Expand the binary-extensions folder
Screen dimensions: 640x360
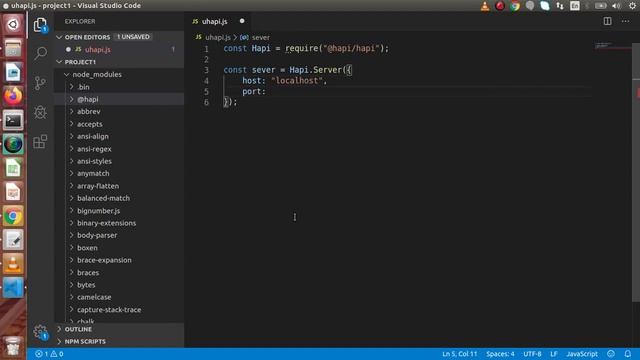[72, 223]
